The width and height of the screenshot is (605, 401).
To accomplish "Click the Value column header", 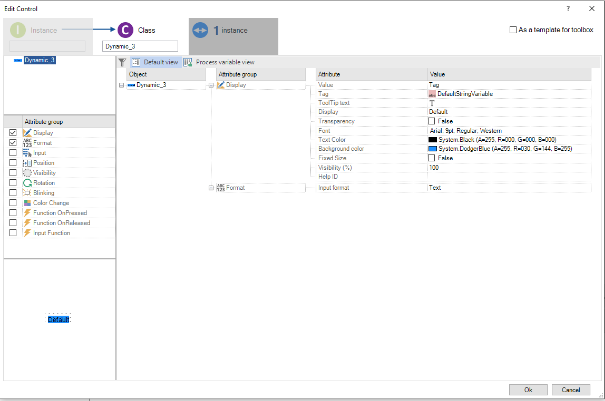I will (509, 74).
